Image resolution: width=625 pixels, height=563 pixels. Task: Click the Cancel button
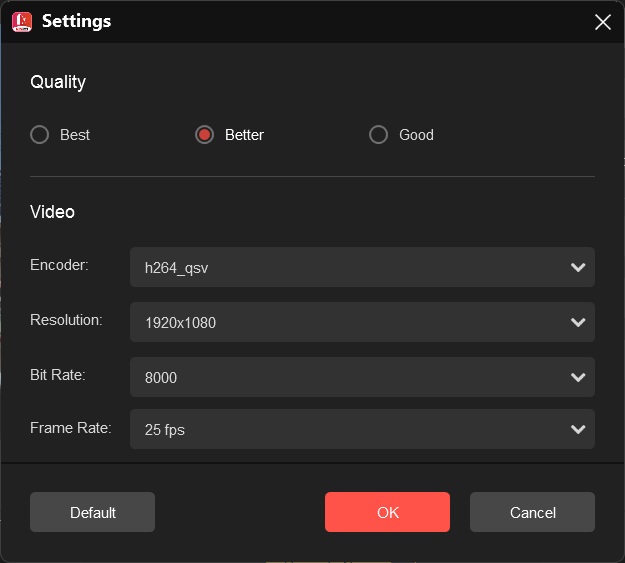coord(532,512)
